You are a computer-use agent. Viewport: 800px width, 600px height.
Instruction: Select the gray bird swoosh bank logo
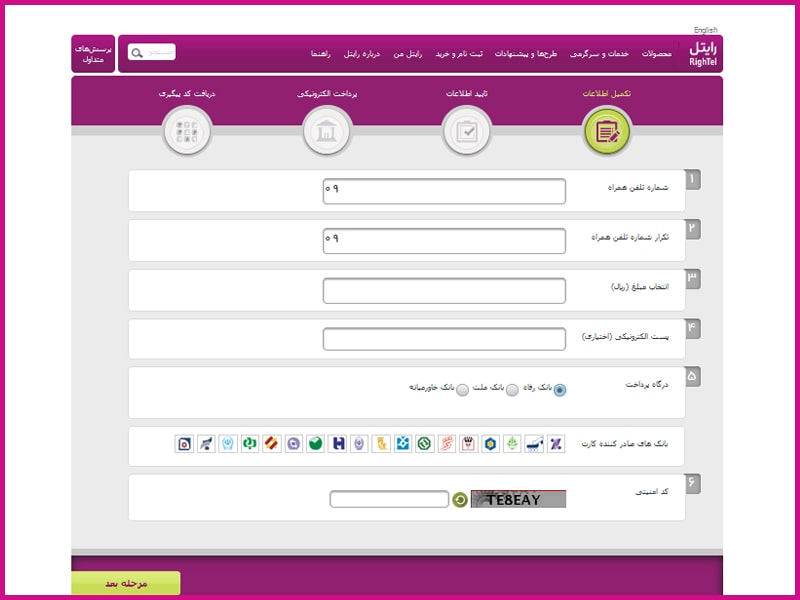point(206,443)
